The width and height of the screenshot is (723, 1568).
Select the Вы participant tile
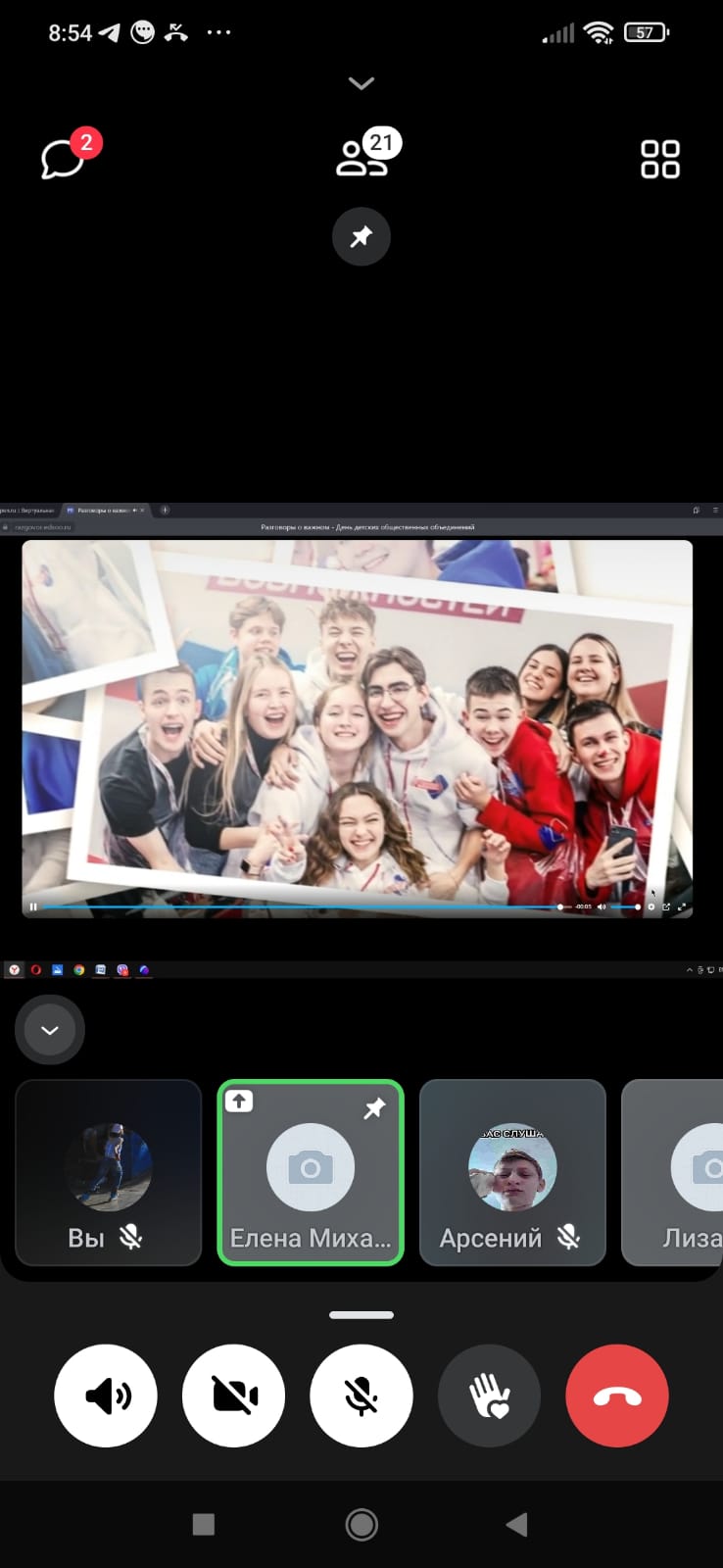[109, 1173]
